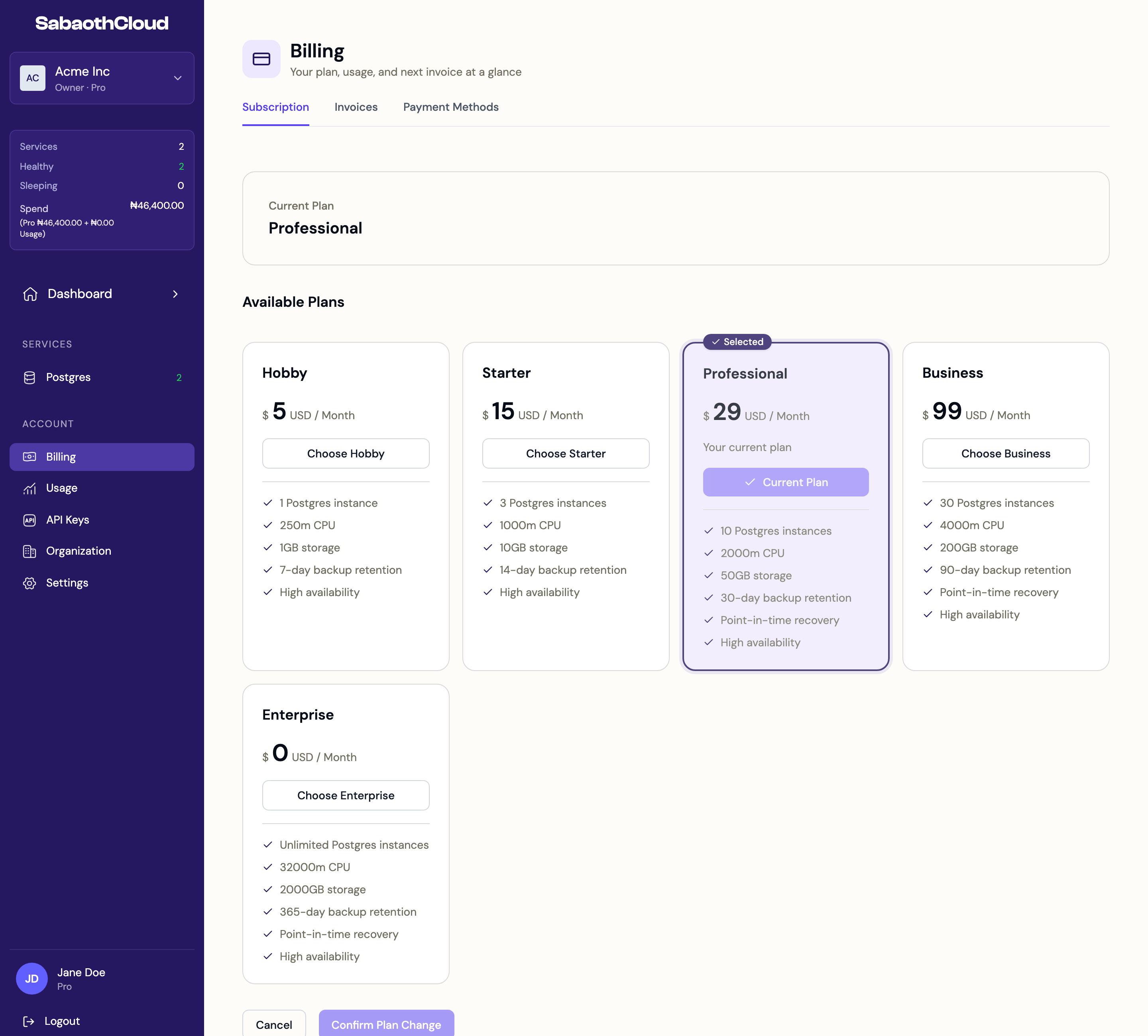Viewport: 1148px width, 1036px height.
Task: Open the Usage page
Action: [x=102, y=489]
